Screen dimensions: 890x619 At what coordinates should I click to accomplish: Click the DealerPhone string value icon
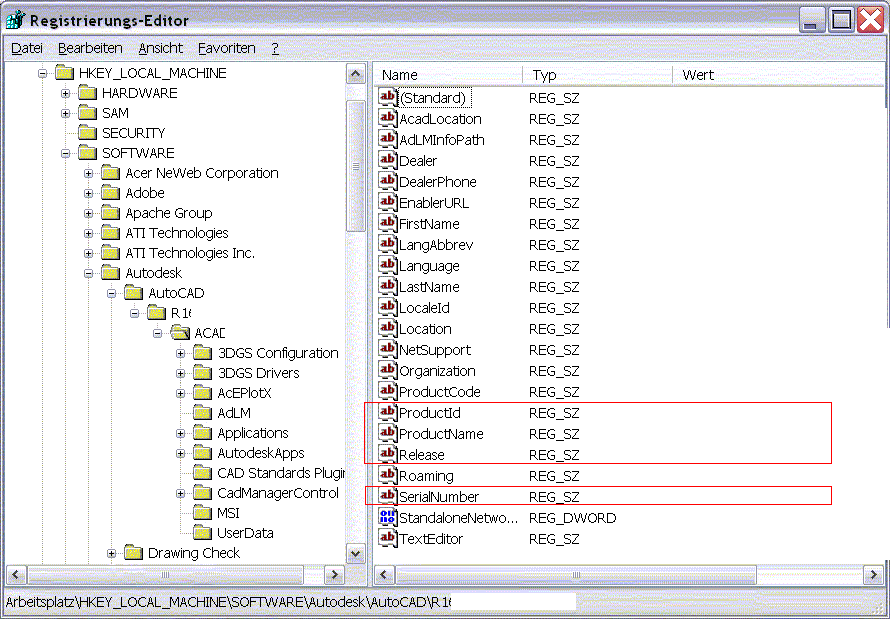click(388, 181)
